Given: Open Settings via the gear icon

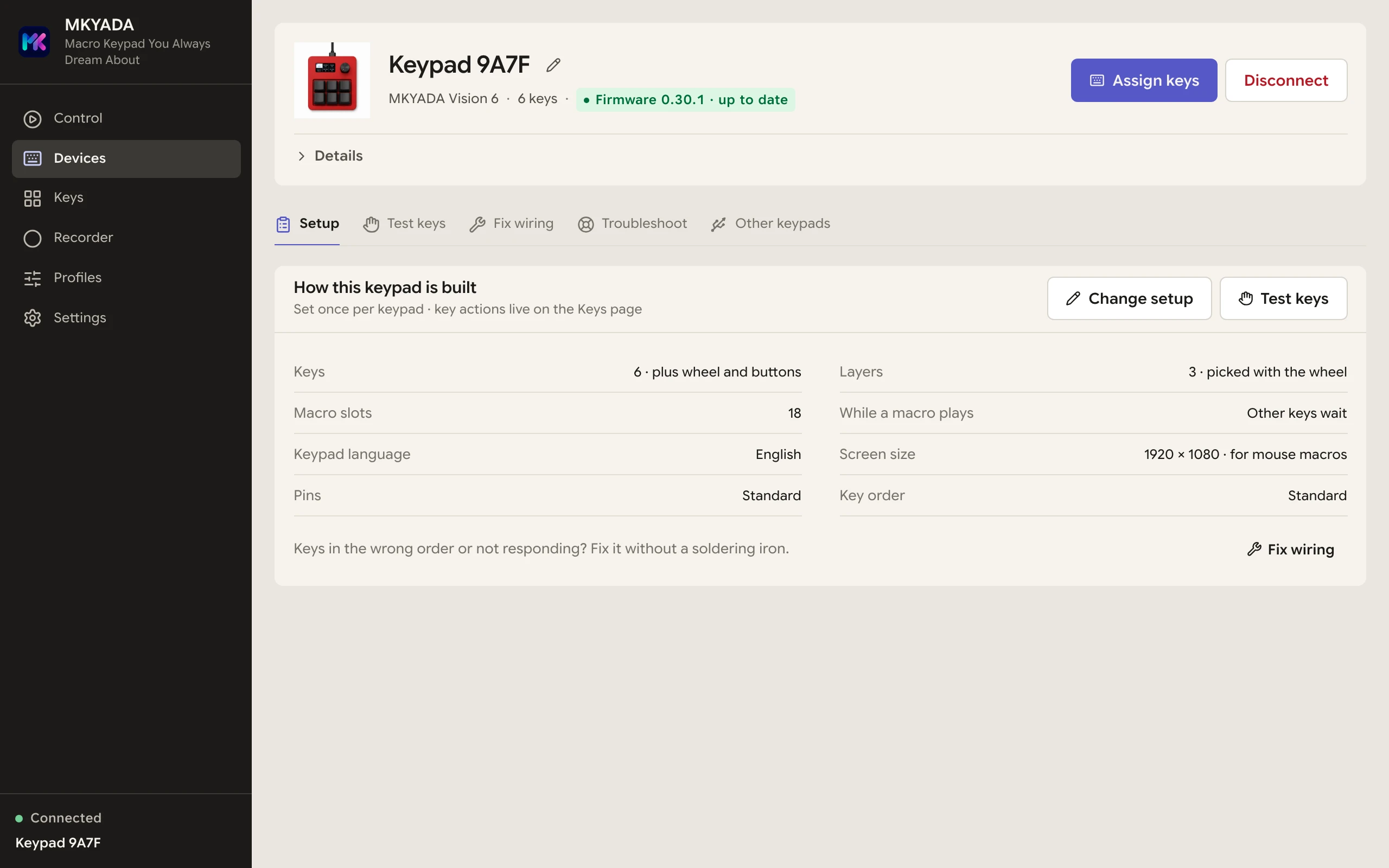Looking at the screenshot, I should [x=33, y=318].
